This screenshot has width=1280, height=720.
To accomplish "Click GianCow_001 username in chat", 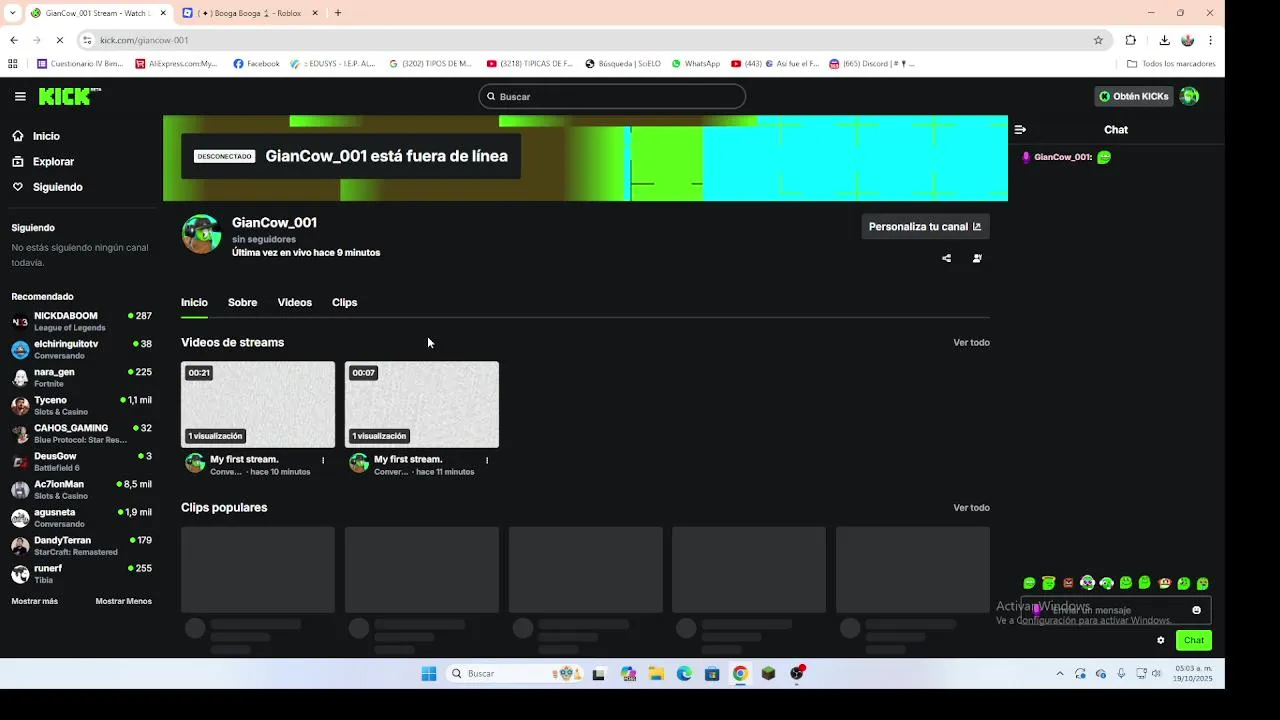I will tap(1062, 158).
